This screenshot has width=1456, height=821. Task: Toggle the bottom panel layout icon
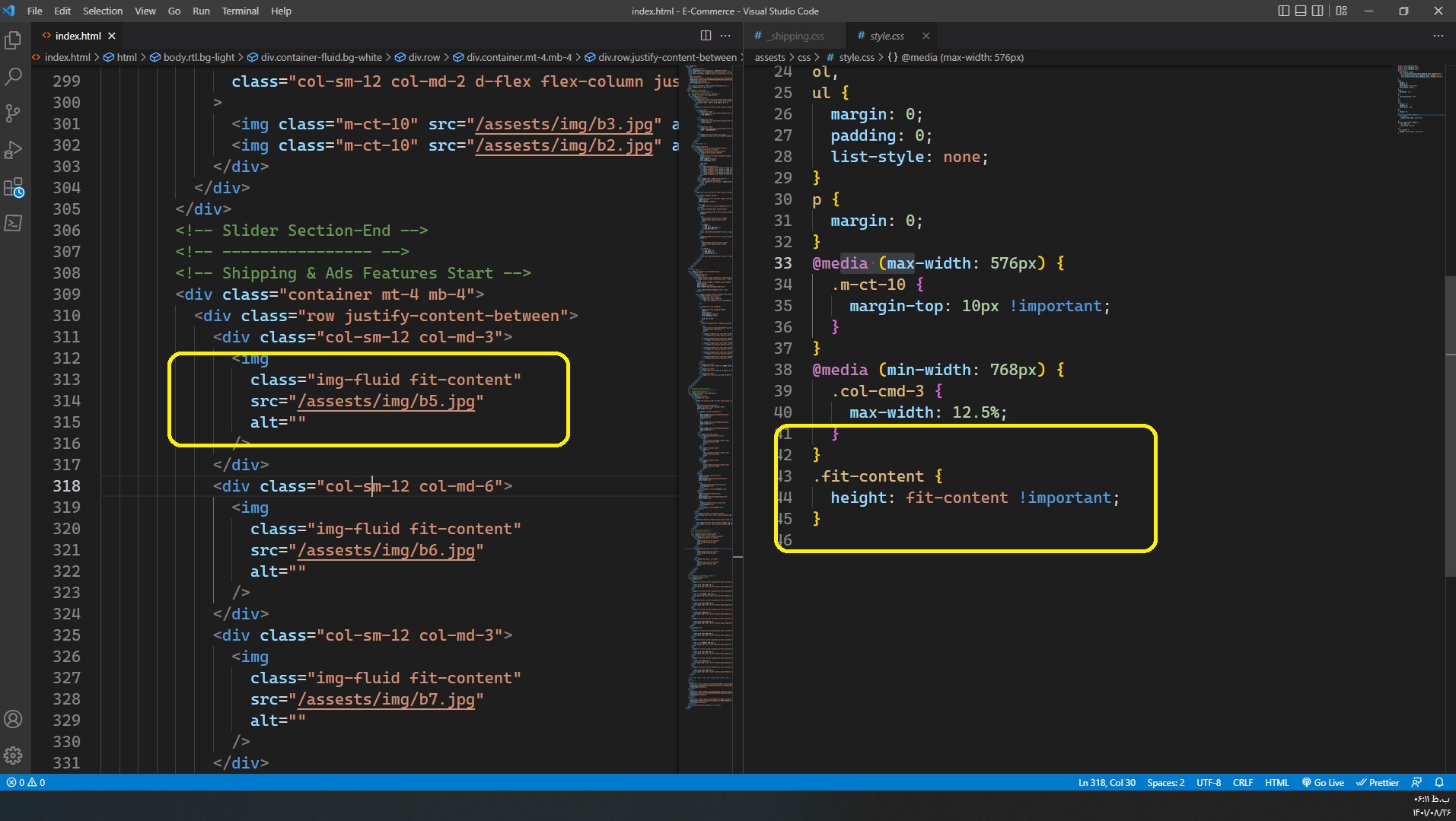pos(1300,11)
